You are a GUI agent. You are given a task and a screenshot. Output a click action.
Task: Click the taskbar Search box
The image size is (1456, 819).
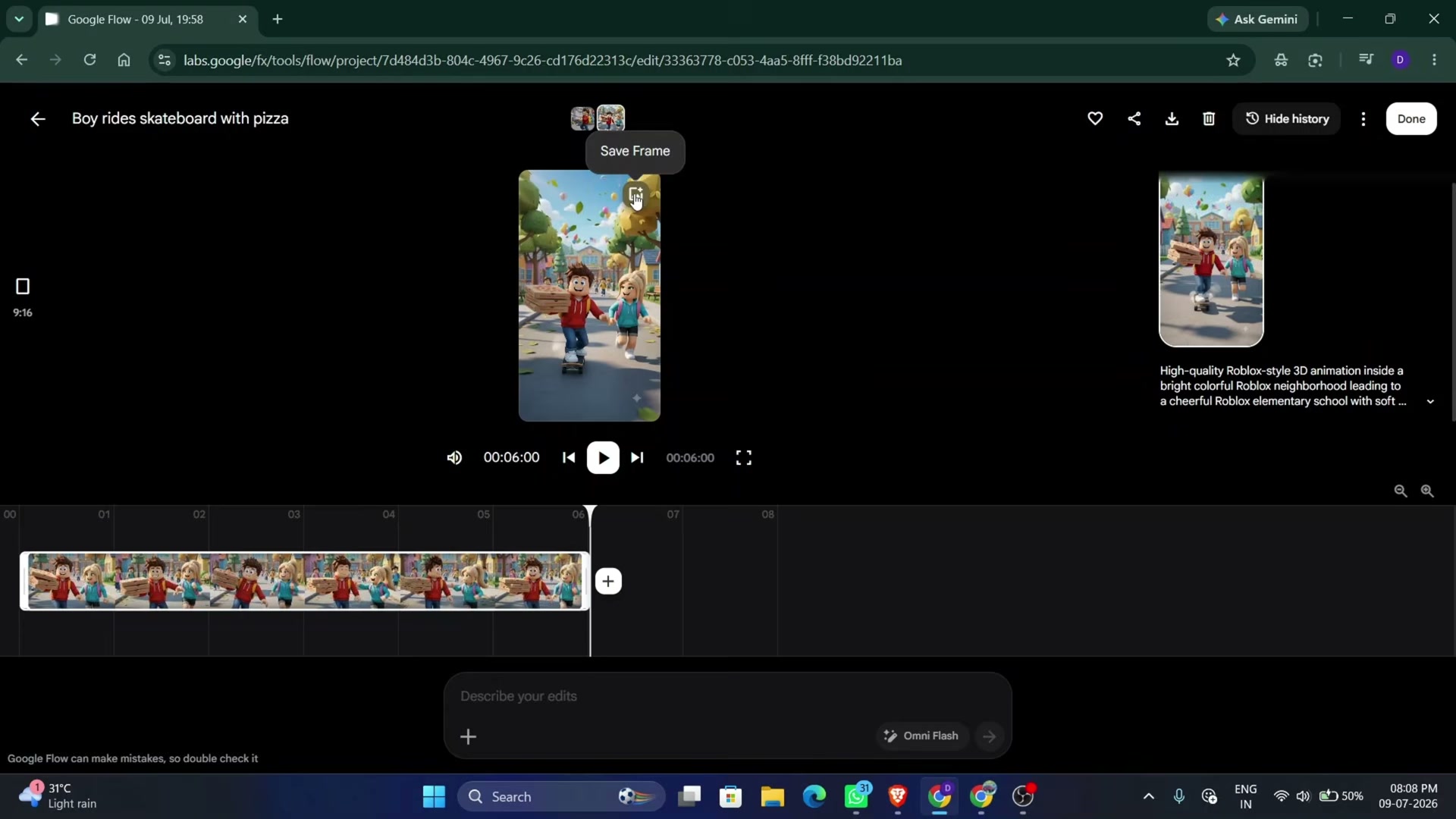561,797
